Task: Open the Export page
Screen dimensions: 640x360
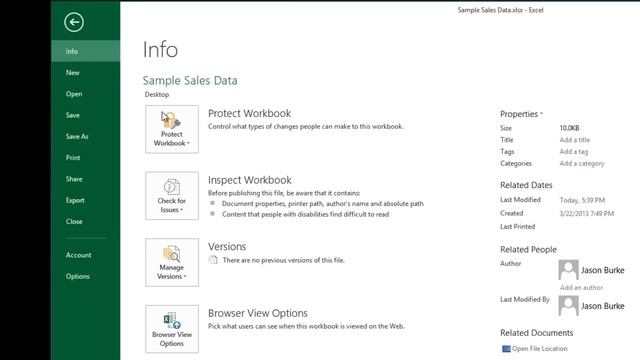Action: pyautogui.click(x=86, y=200)
